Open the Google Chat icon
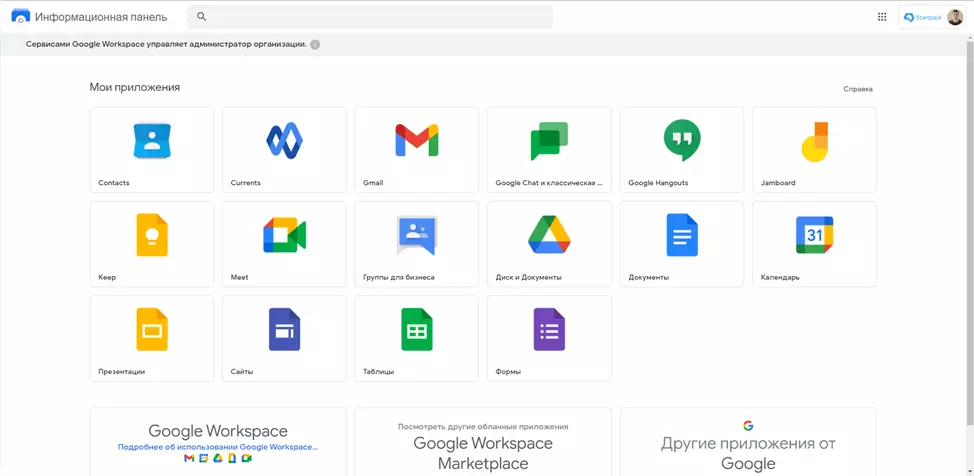Screen dimensions: 974x476 pos(549,141)
